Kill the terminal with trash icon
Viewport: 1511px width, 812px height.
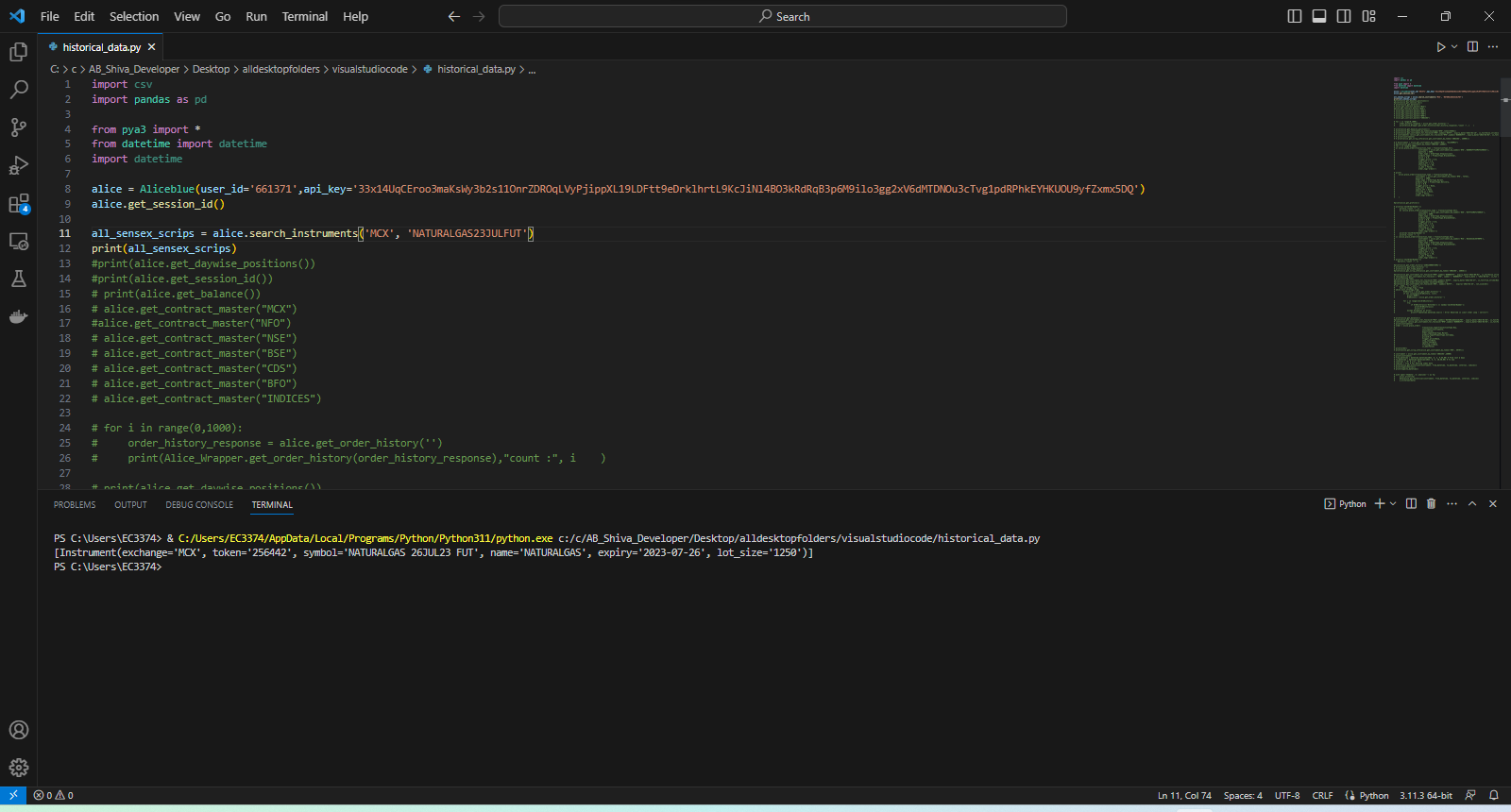[x=1431, y=504]
